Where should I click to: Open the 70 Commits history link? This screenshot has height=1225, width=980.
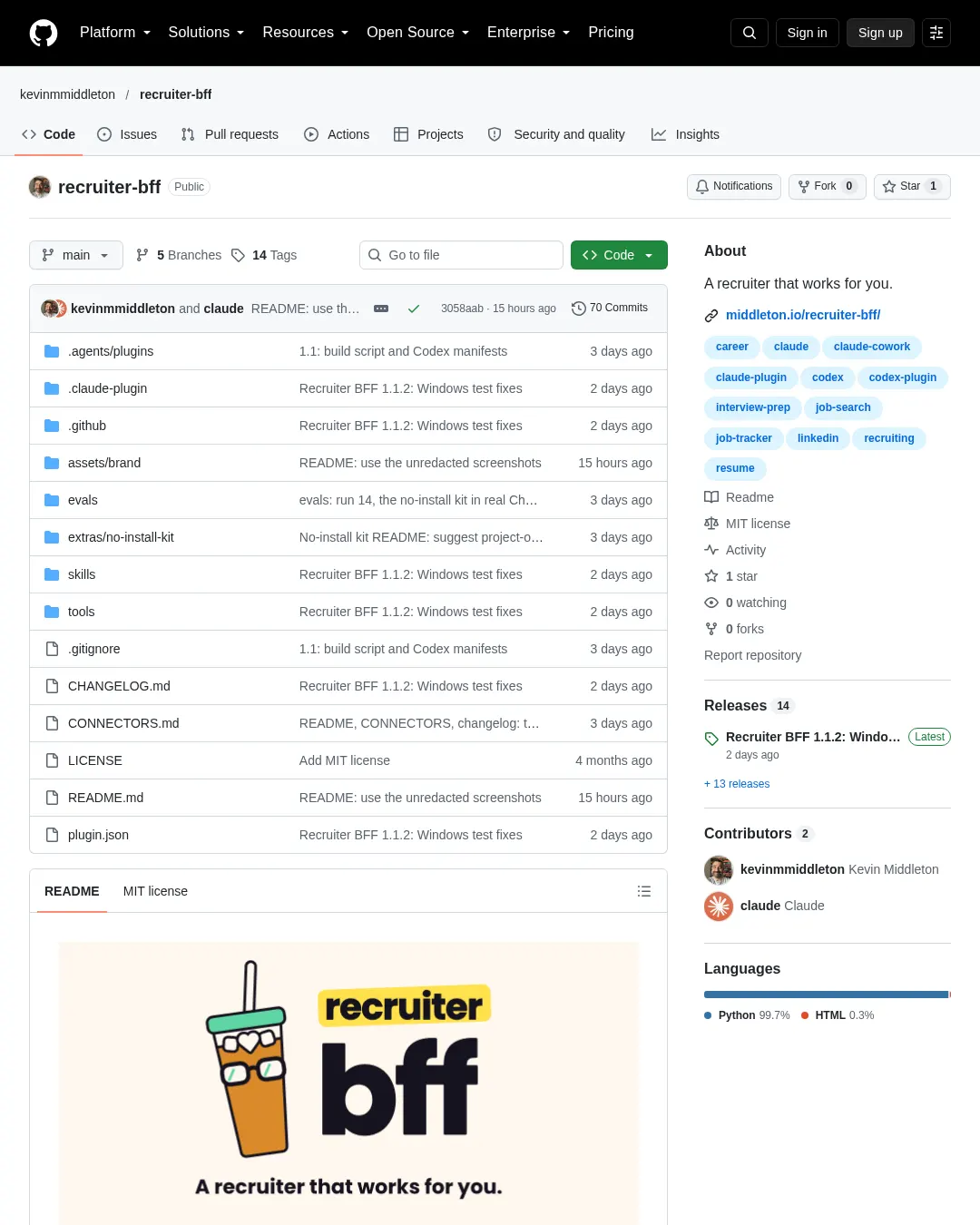tap(610, 309)
